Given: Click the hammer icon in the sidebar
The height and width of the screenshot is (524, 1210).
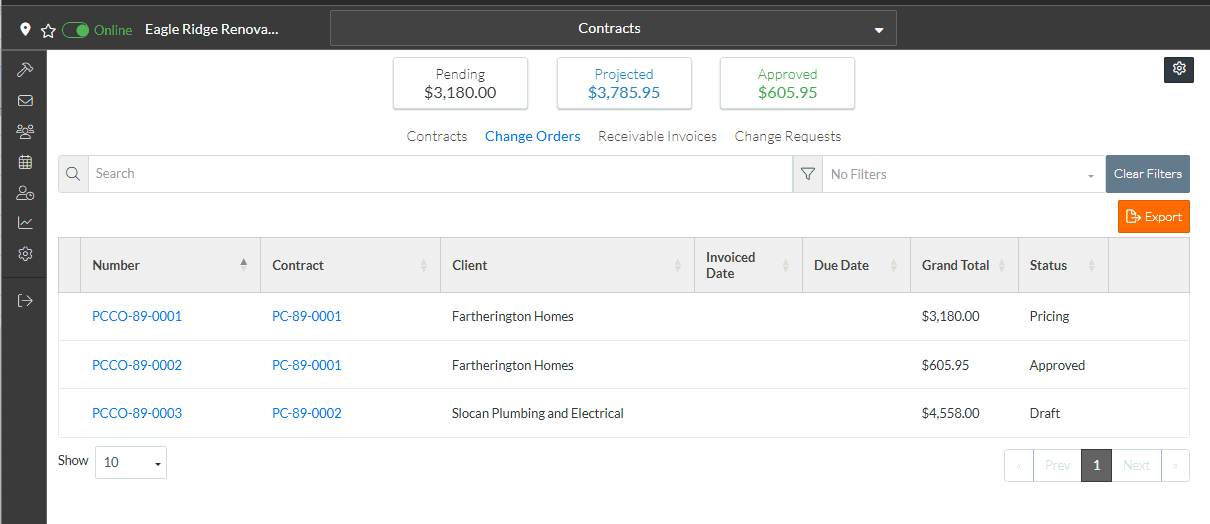Looking at the screenshot, I should (x=26, y=70).
